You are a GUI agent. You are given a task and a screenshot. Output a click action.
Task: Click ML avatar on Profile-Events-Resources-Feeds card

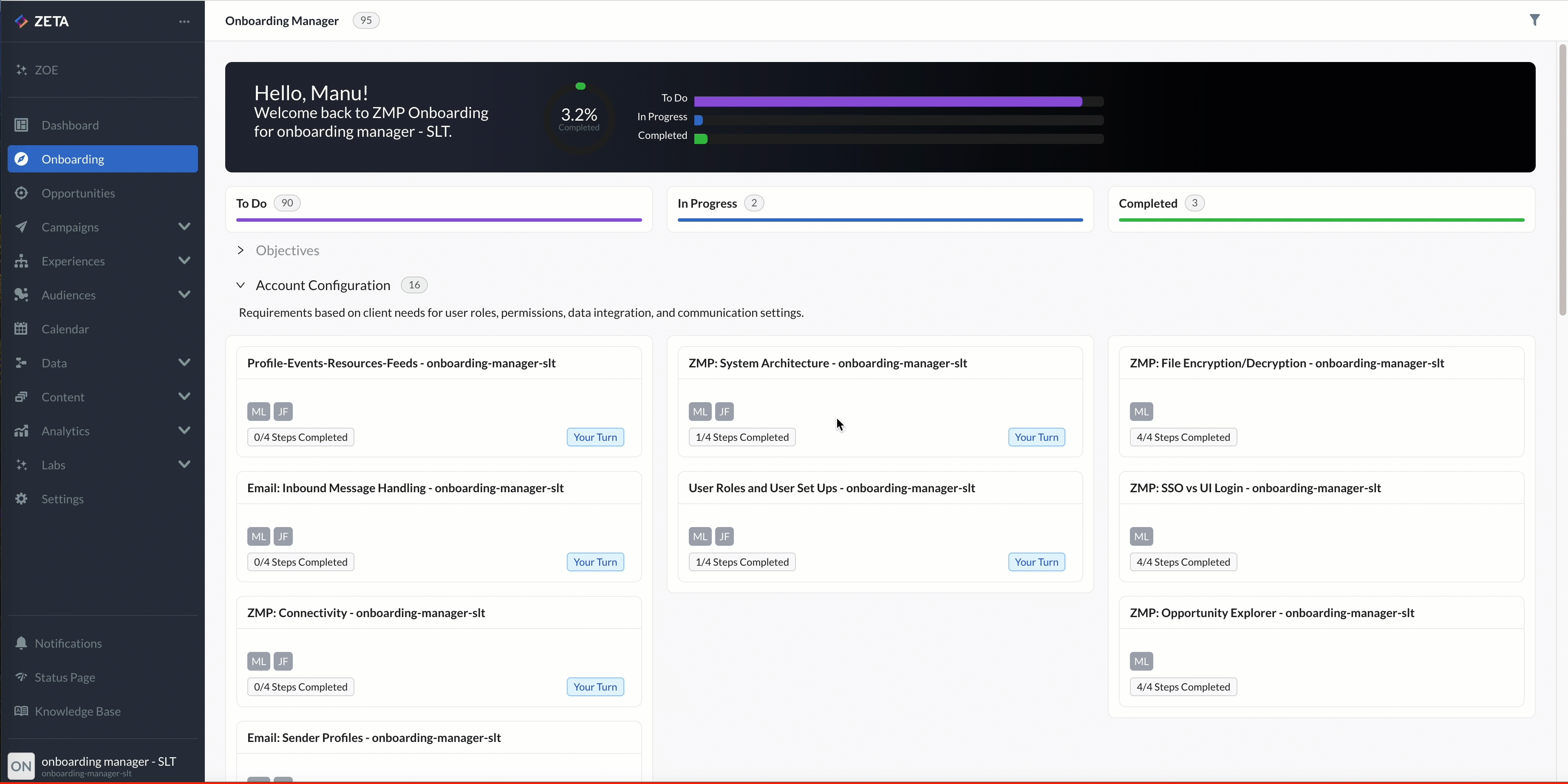click(259, 412)
